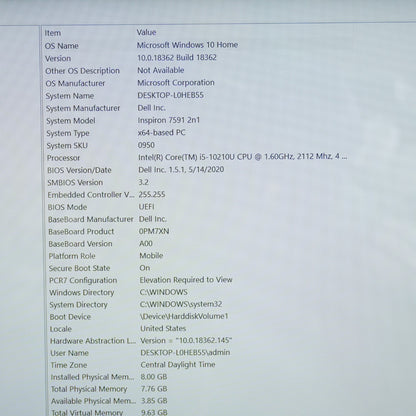Click the Value column header
This screenshot has width=416, height=416.
pyautogui.click(x=146, y=32)
